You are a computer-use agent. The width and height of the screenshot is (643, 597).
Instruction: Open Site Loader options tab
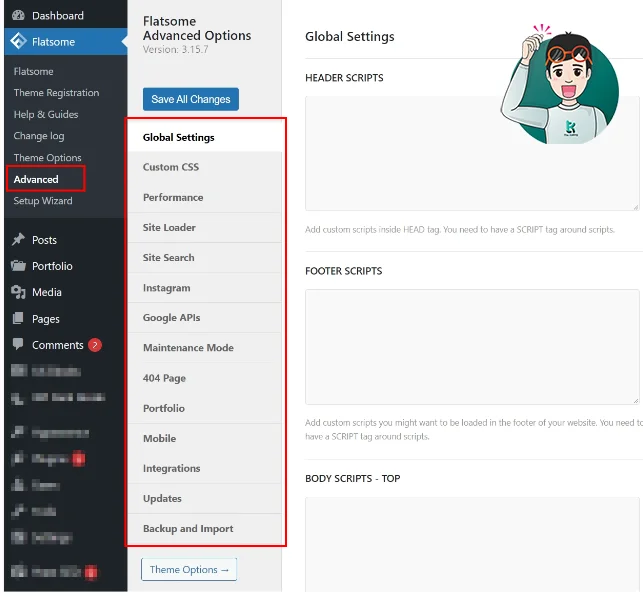coord(205,228)
